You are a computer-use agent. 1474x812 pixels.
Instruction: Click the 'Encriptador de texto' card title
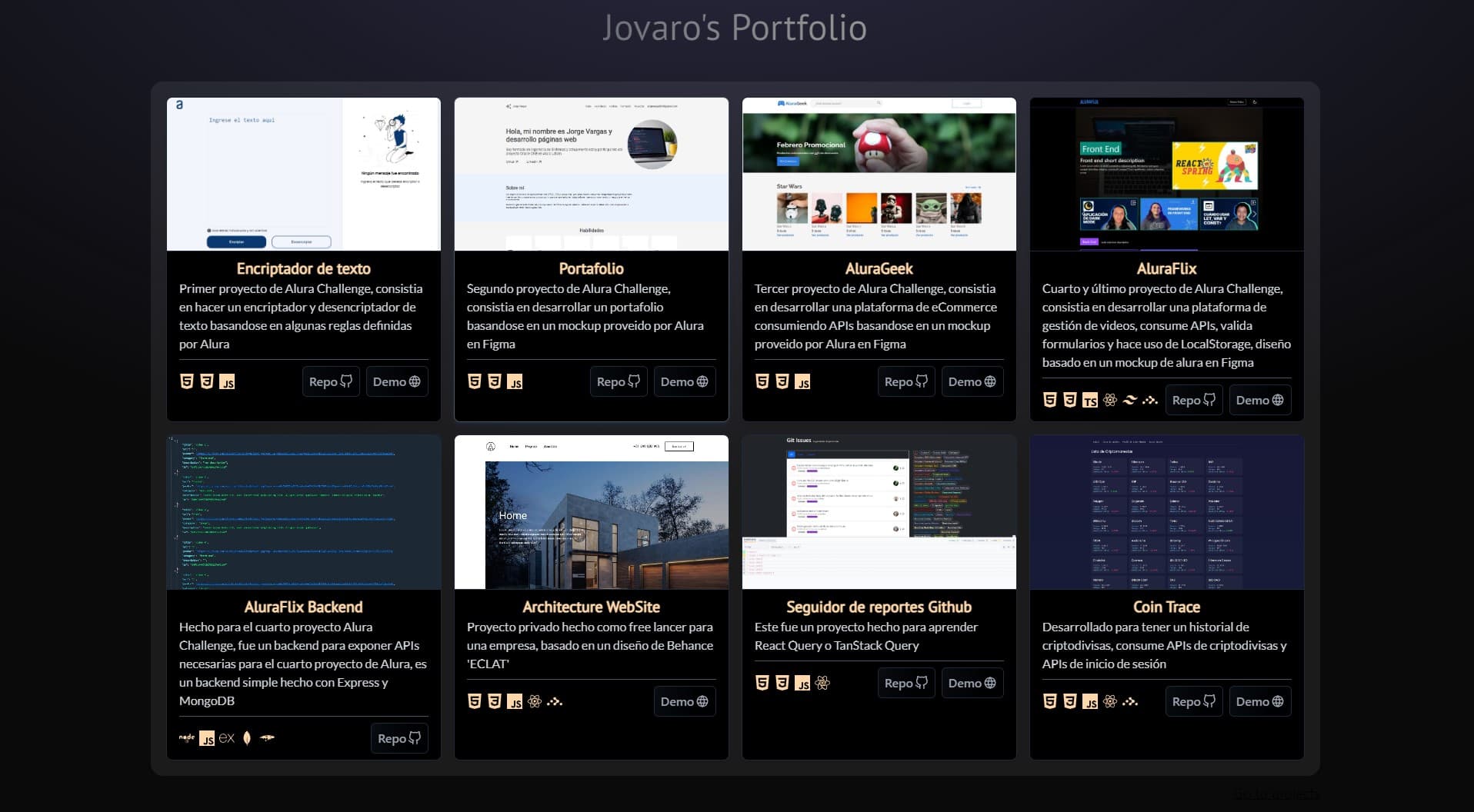[x=304, y=268]
